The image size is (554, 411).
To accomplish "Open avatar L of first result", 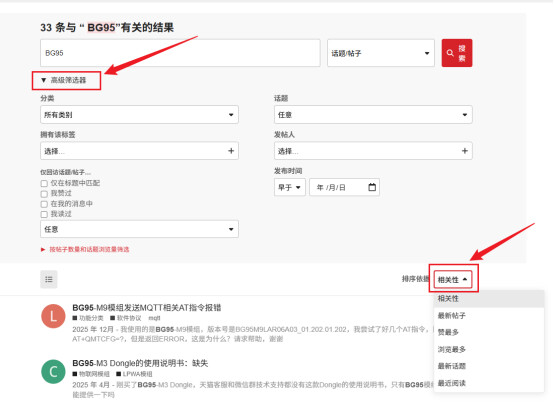I will [x=53, y=316].
